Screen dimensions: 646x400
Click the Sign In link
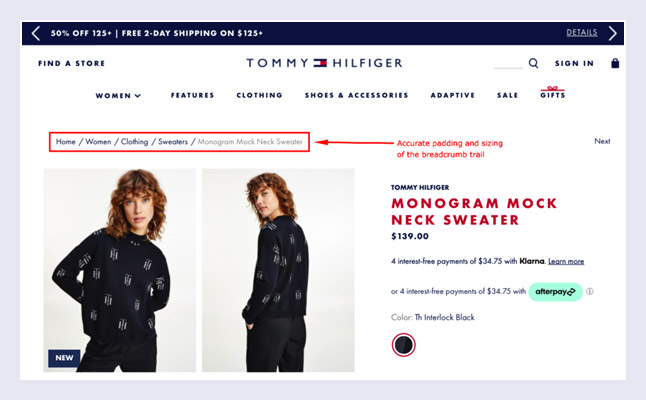[x=574, y=63]
